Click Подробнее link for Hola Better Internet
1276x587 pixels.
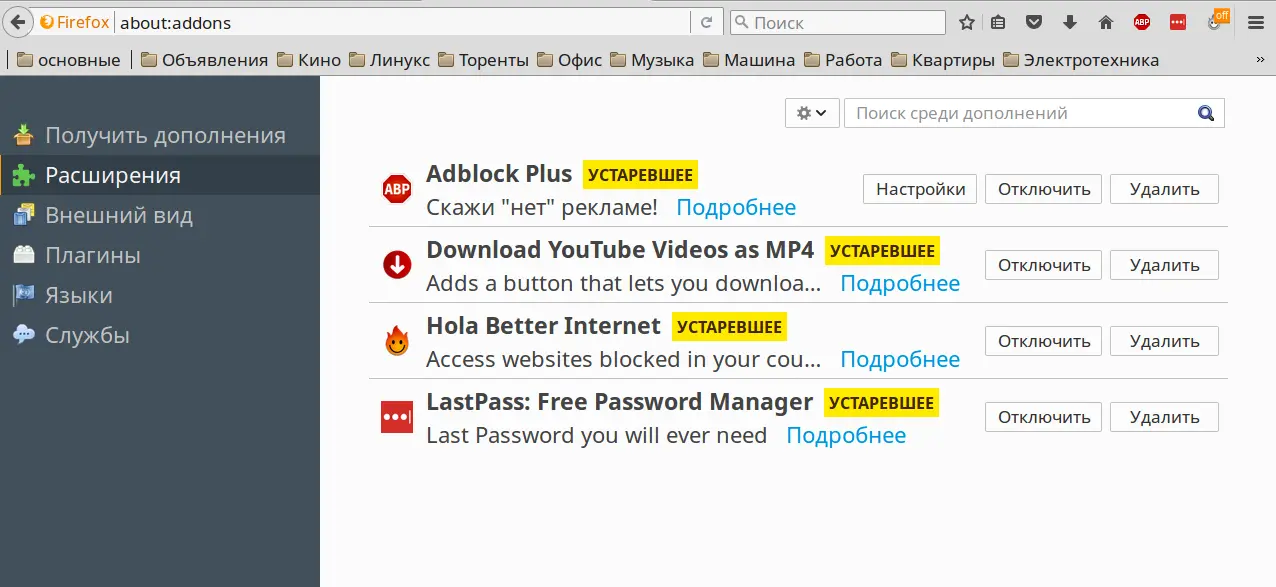pyautogui.click(x=899, y=359)
